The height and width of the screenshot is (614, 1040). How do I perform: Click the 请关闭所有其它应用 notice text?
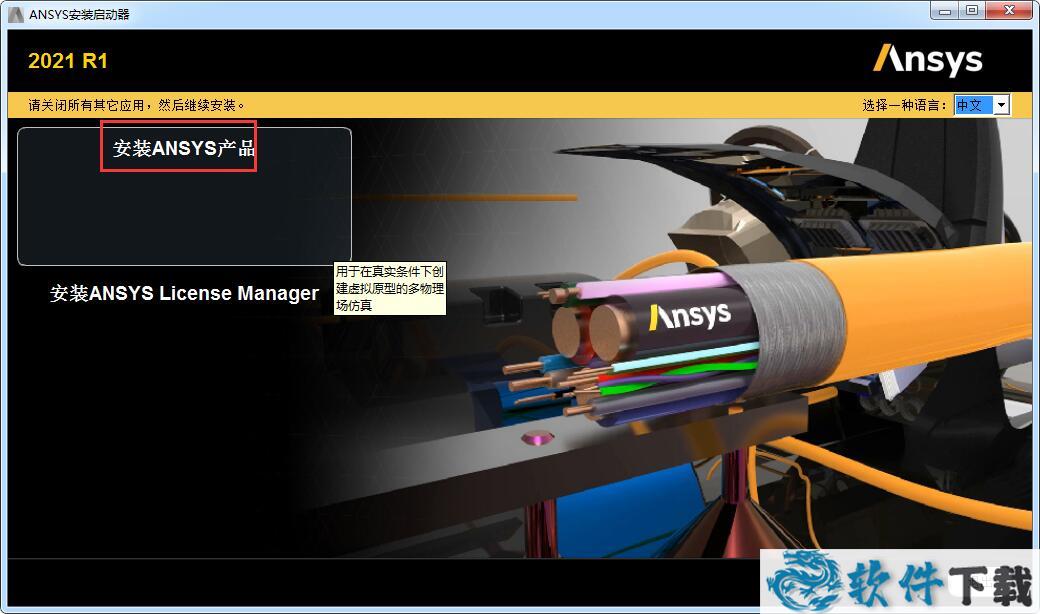pos(137,105)
